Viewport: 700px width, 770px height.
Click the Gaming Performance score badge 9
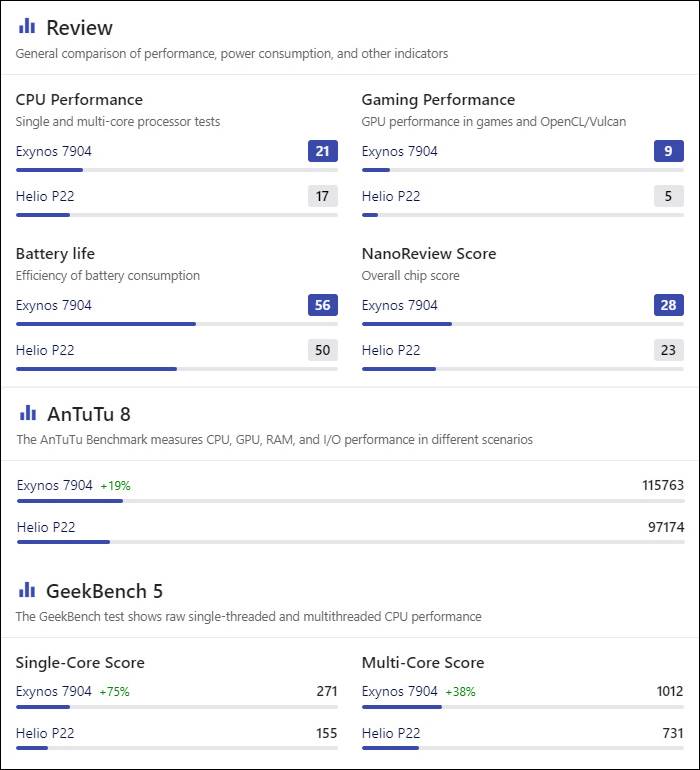click(668, 151)
